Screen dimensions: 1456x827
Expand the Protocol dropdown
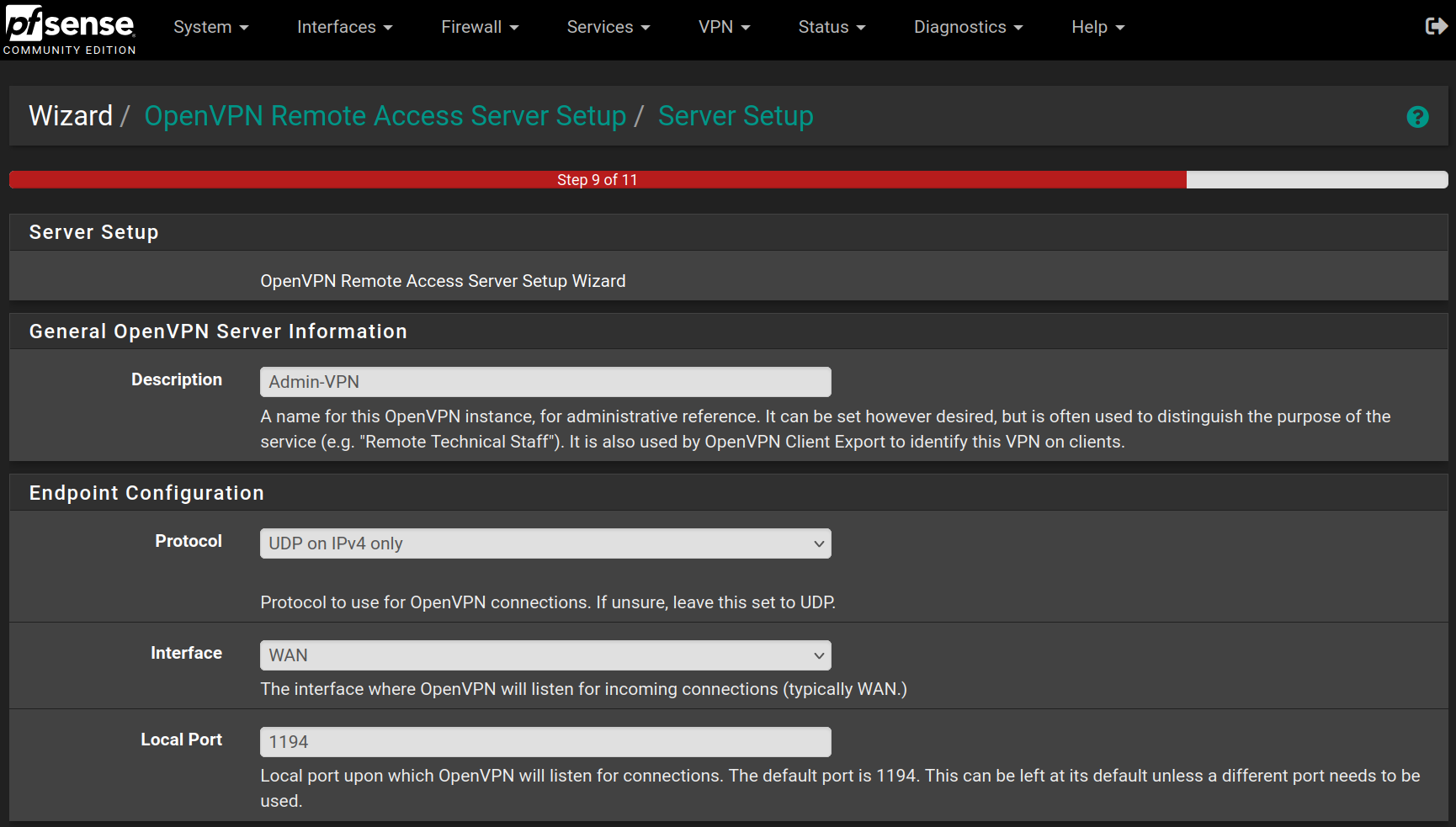click(x=545, y=543)
